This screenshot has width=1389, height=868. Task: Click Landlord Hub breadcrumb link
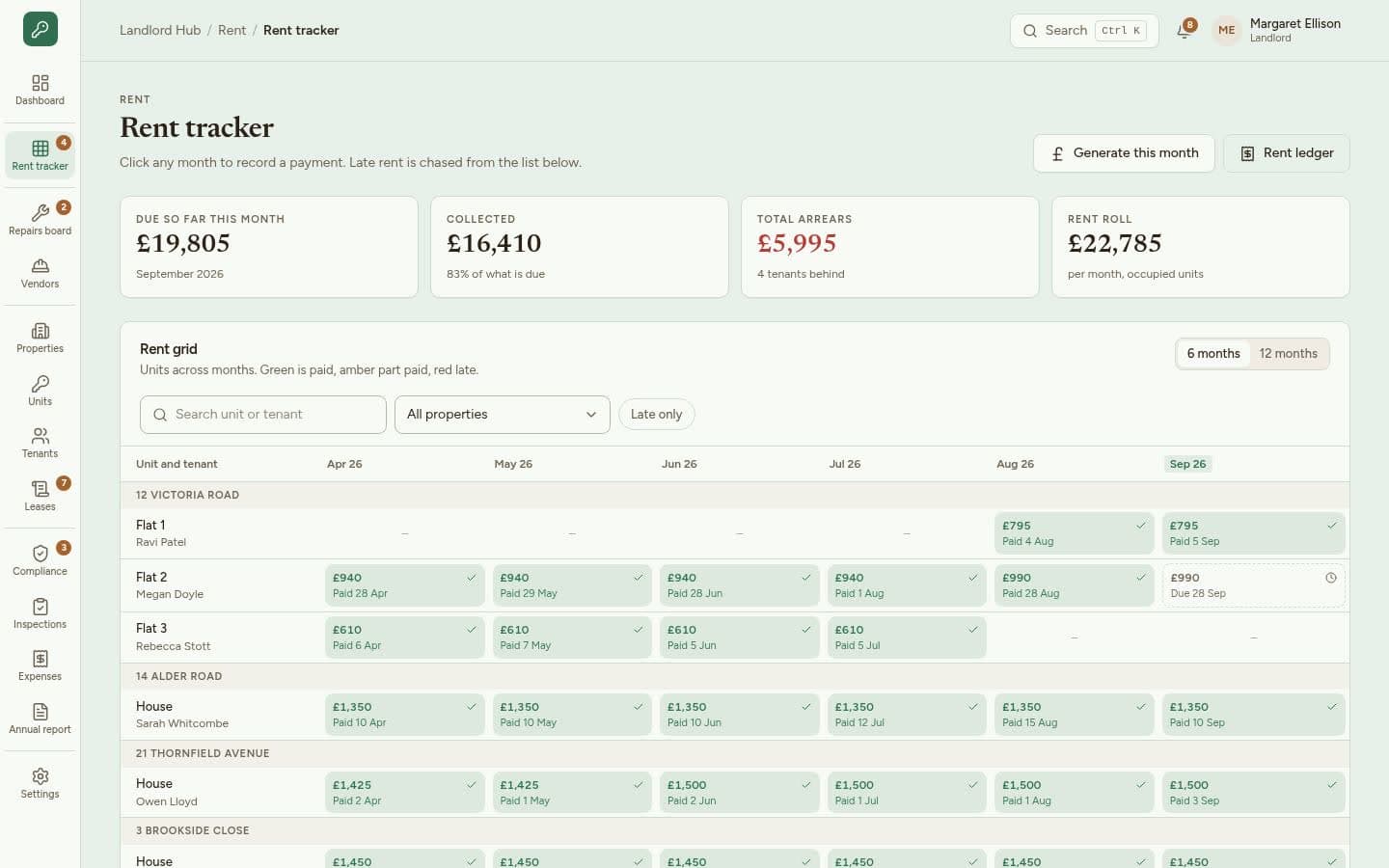pyautogui.click(x=160, y=31)
